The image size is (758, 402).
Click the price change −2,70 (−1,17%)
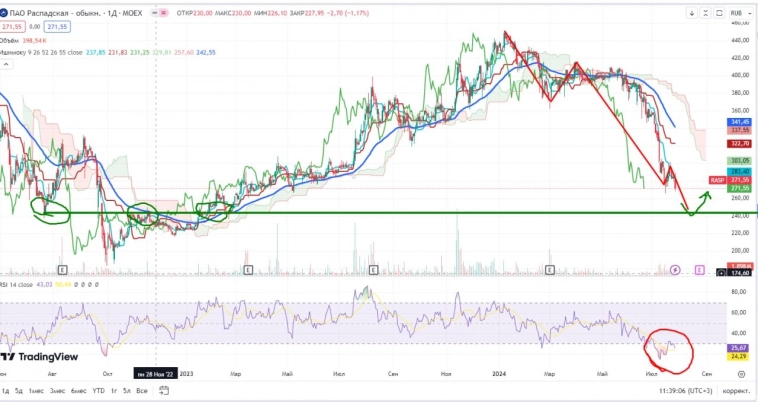349,13
